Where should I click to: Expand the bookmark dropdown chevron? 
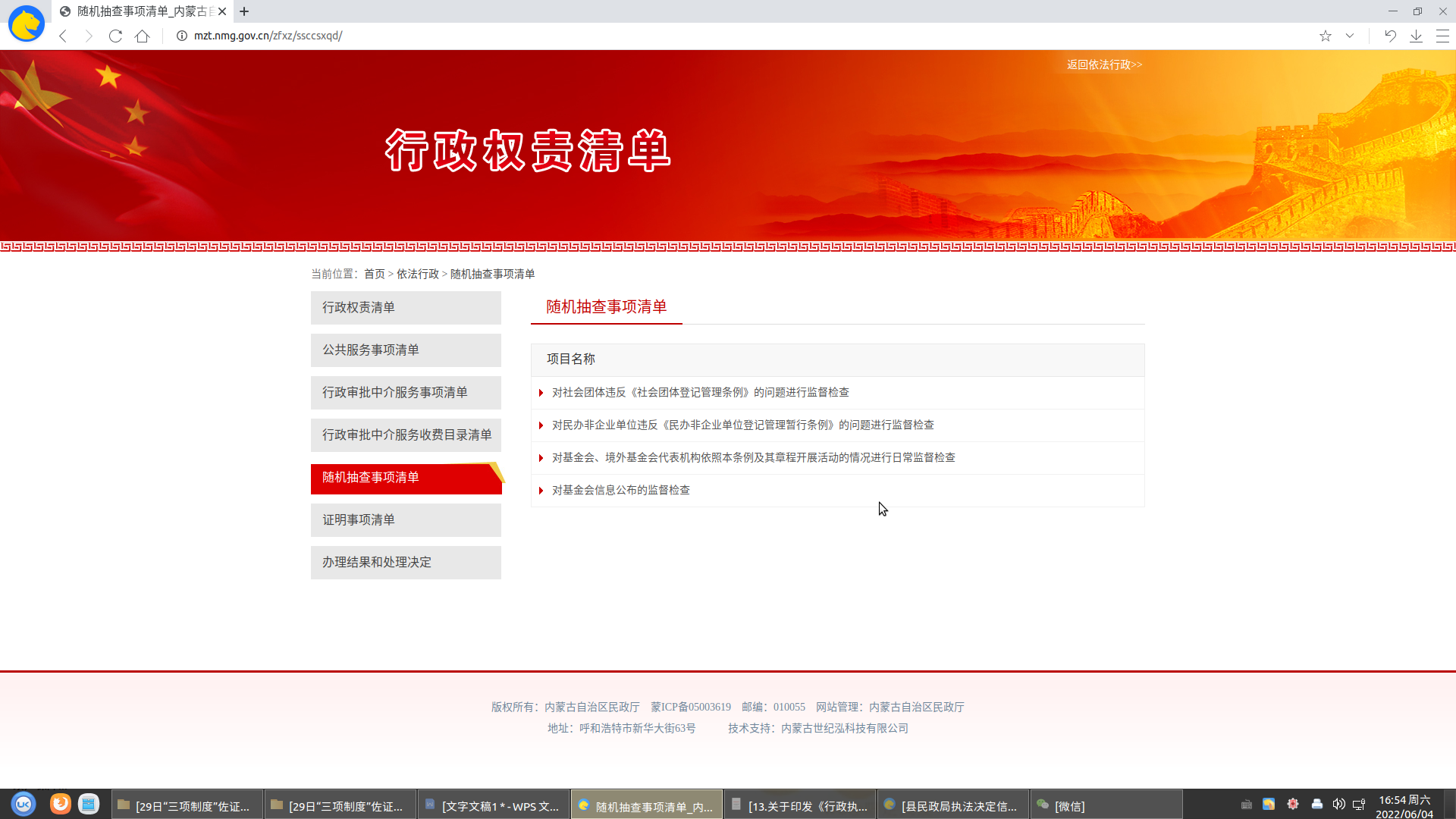click(1350, 36)
